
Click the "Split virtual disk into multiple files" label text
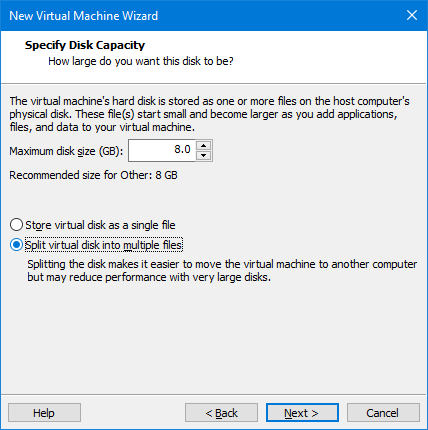pos(104,245)
